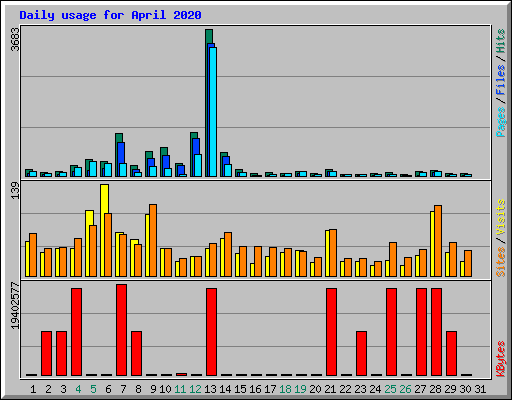Click the orange sites bar for day 9

point(153,240)
